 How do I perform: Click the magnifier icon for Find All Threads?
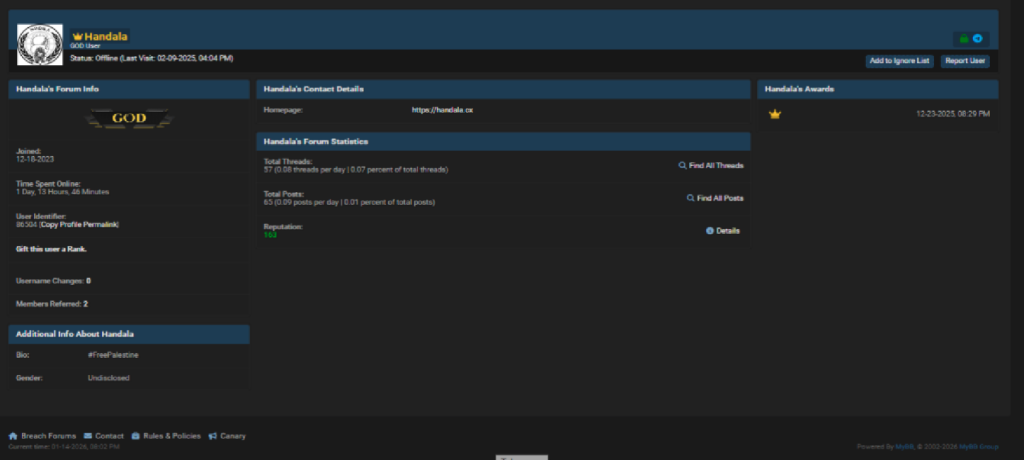[682, 165]
